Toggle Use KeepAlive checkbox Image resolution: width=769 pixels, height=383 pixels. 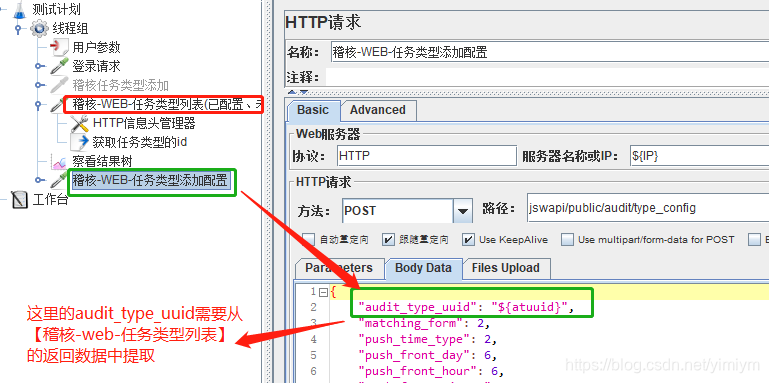(469, 239)
